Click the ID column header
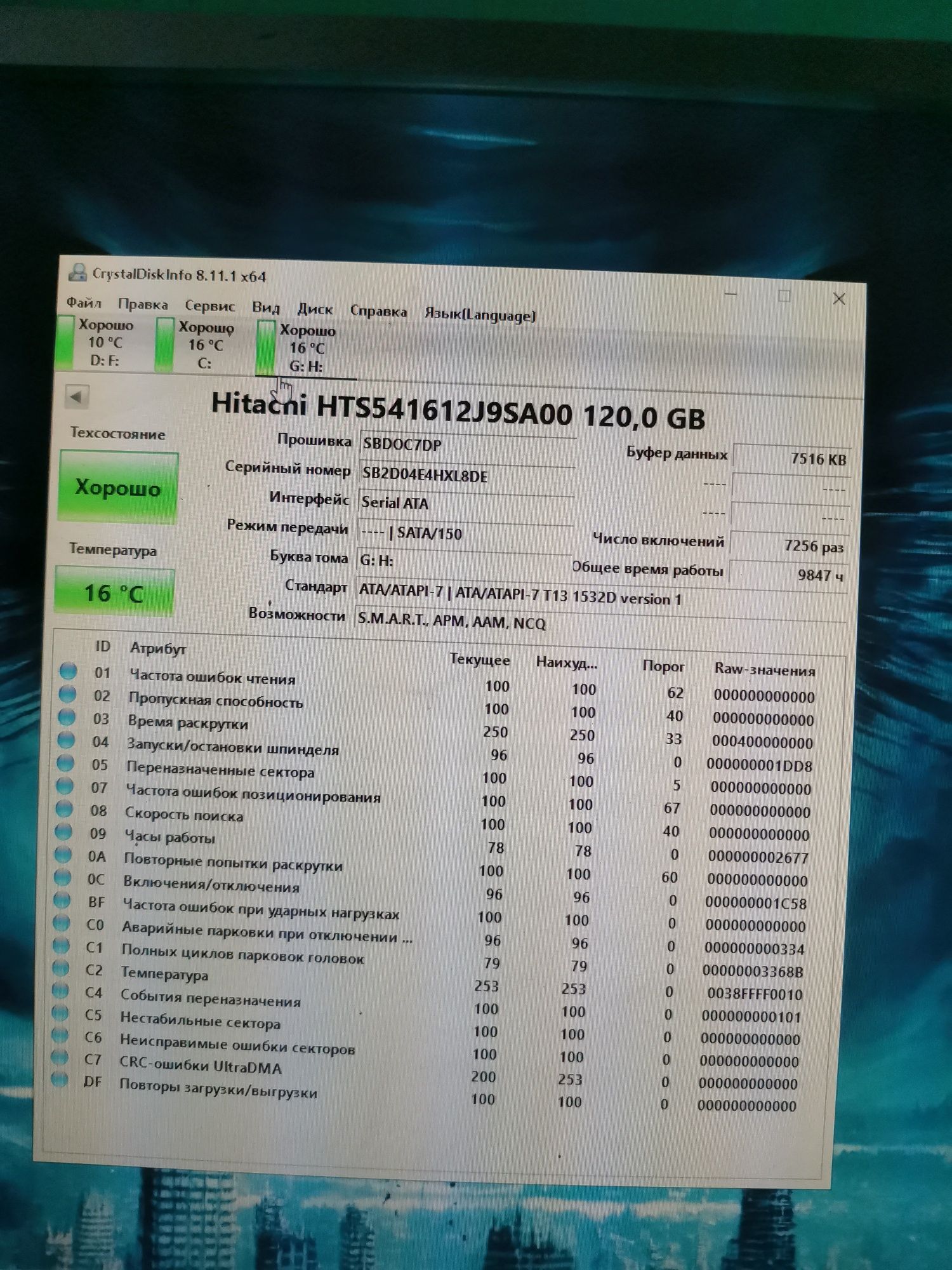Image resolution: width=952 pixels, height=1270 pixels. click(x=103, y=646)
